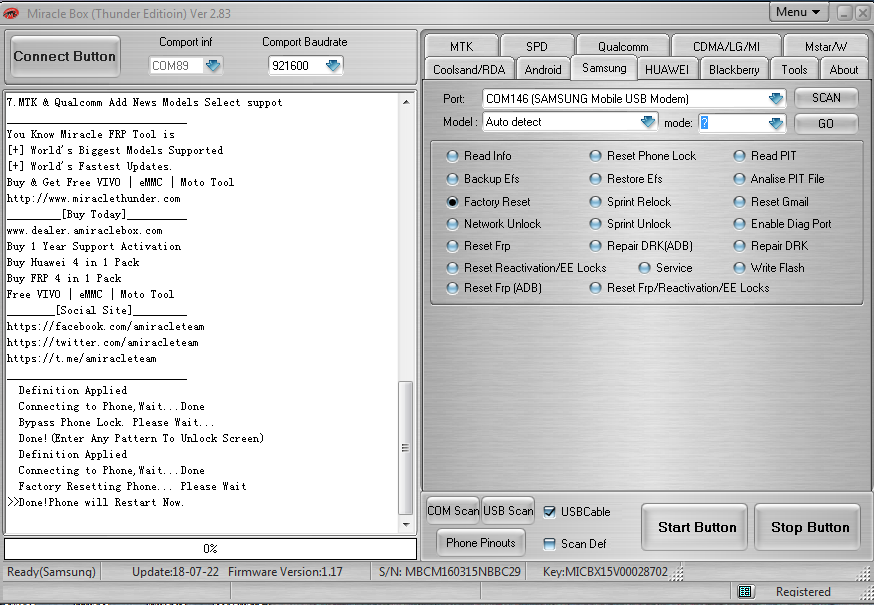The width and height of the screenshot is (874, 605).
Task: Switch to the Qualcomm tab
Action: click(623, 47)
